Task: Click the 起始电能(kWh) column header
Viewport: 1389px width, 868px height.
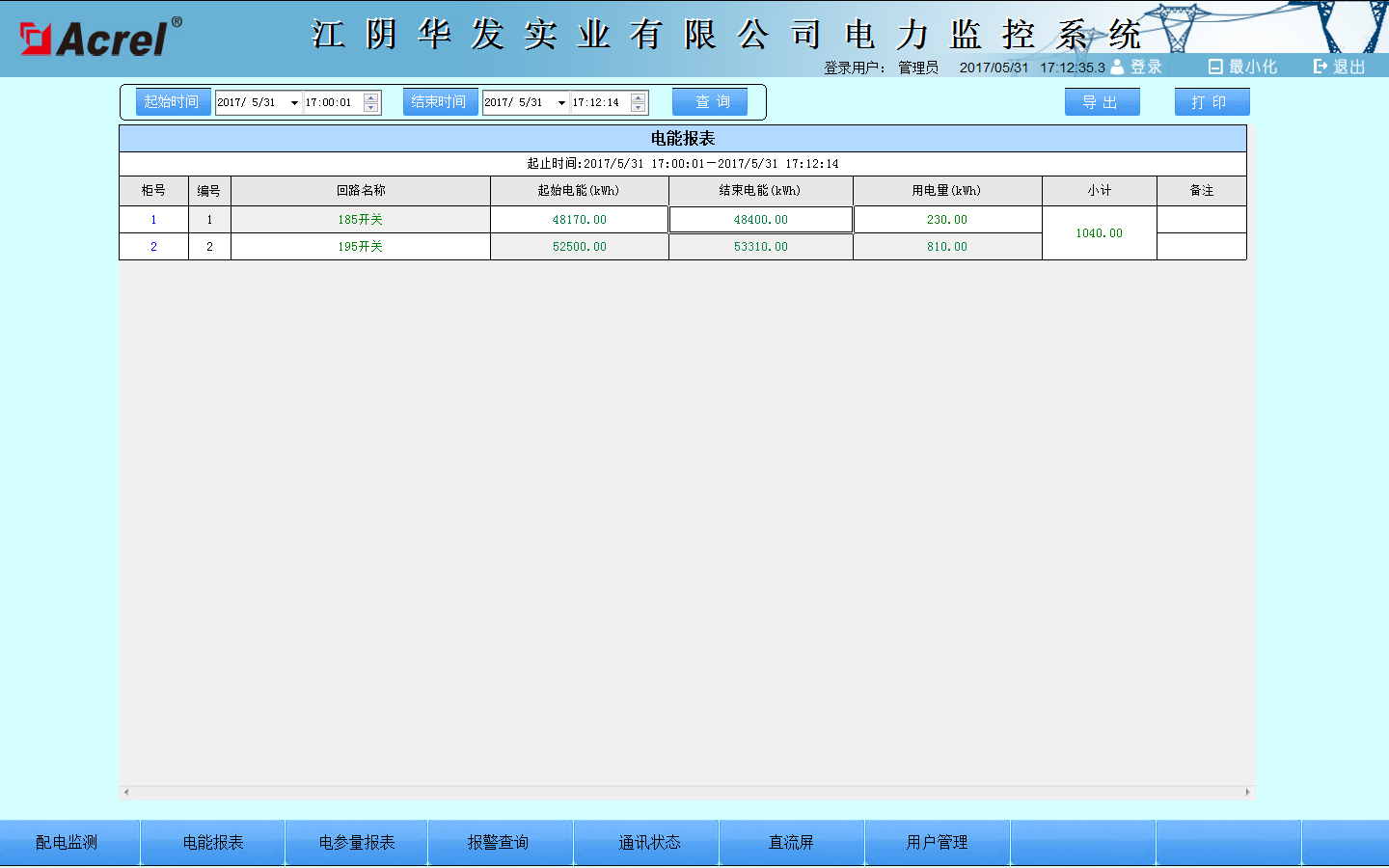Action: coord(580,191)
